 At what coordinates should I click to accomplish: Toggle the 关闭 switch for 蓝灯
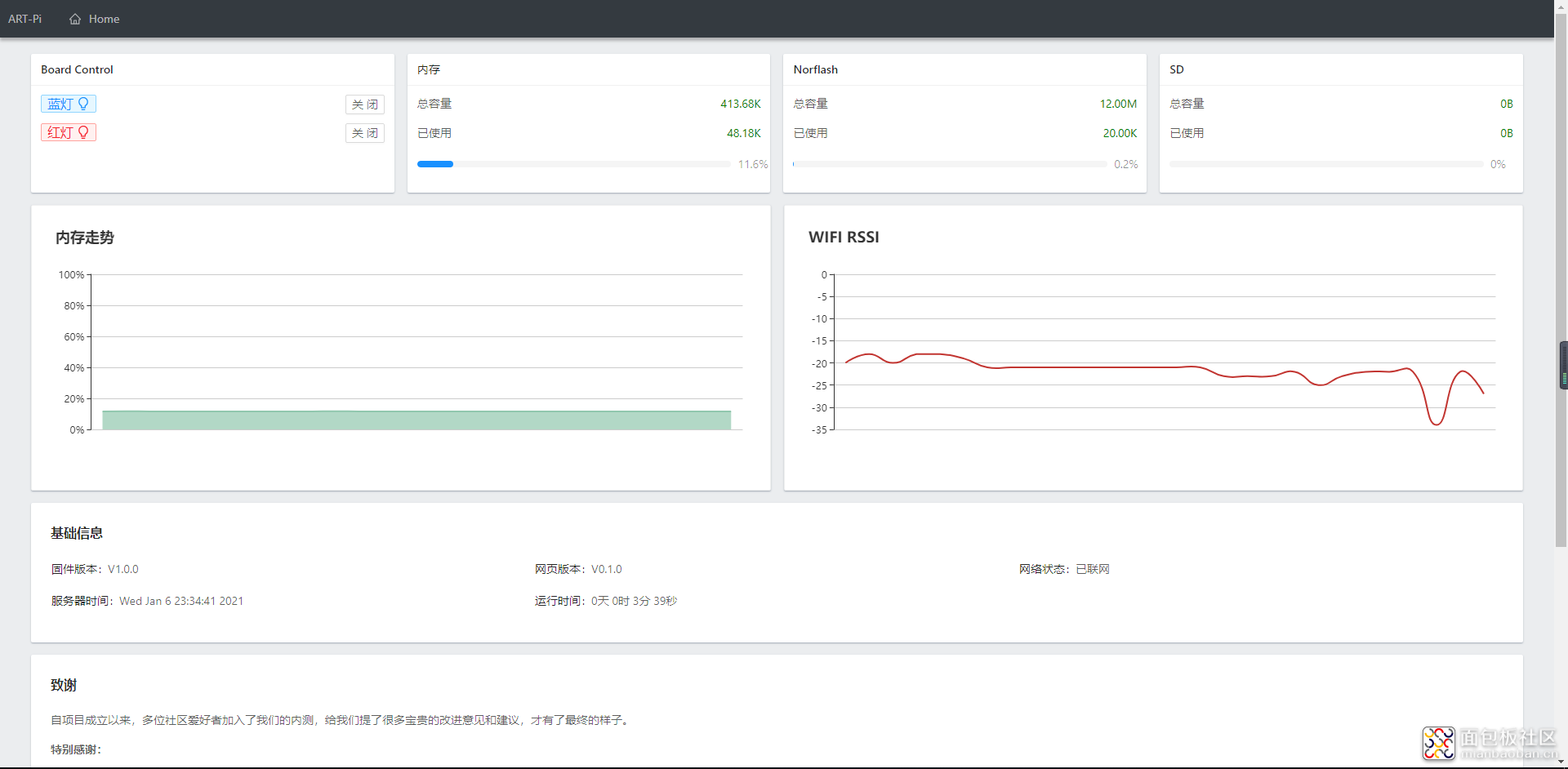coord(365,104)
